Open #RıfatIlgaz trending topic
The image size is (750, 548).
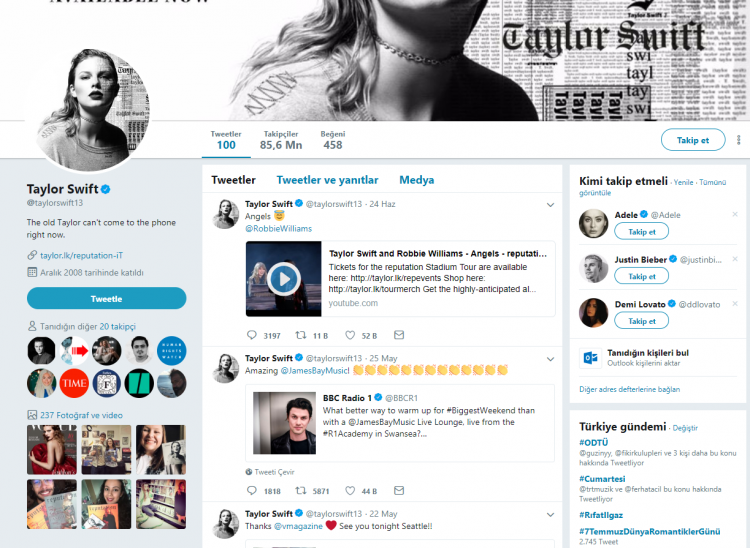coord(601,515)
